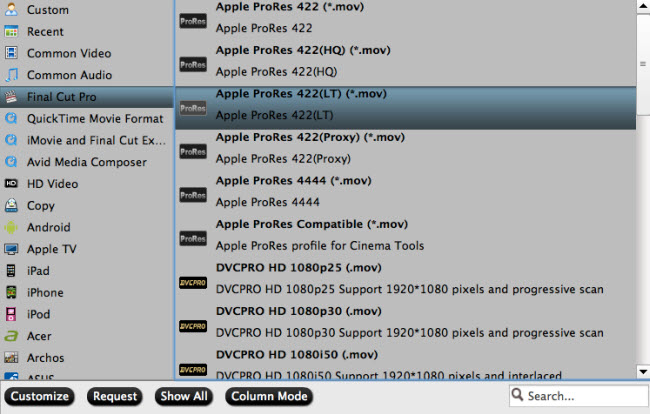Viewport: 650px width, 414px height.
Task: Click 'Apple ProRes profile for Cinema Tools' description
Action: [320, 246]
